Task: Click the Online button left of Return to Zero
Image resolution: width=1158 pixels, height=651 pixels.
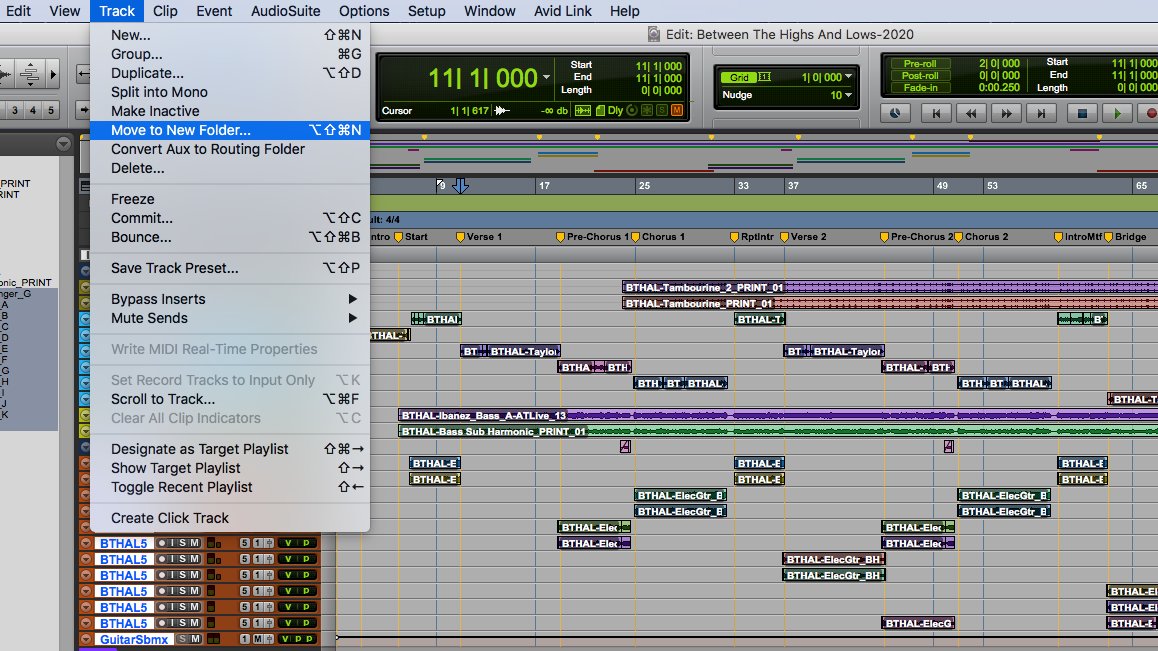Action: coord(895,113)
